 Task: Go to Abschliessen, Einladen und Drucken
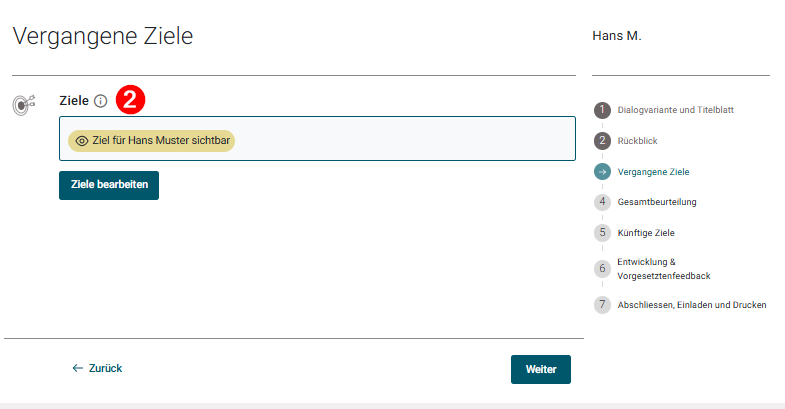click(692, 304)
